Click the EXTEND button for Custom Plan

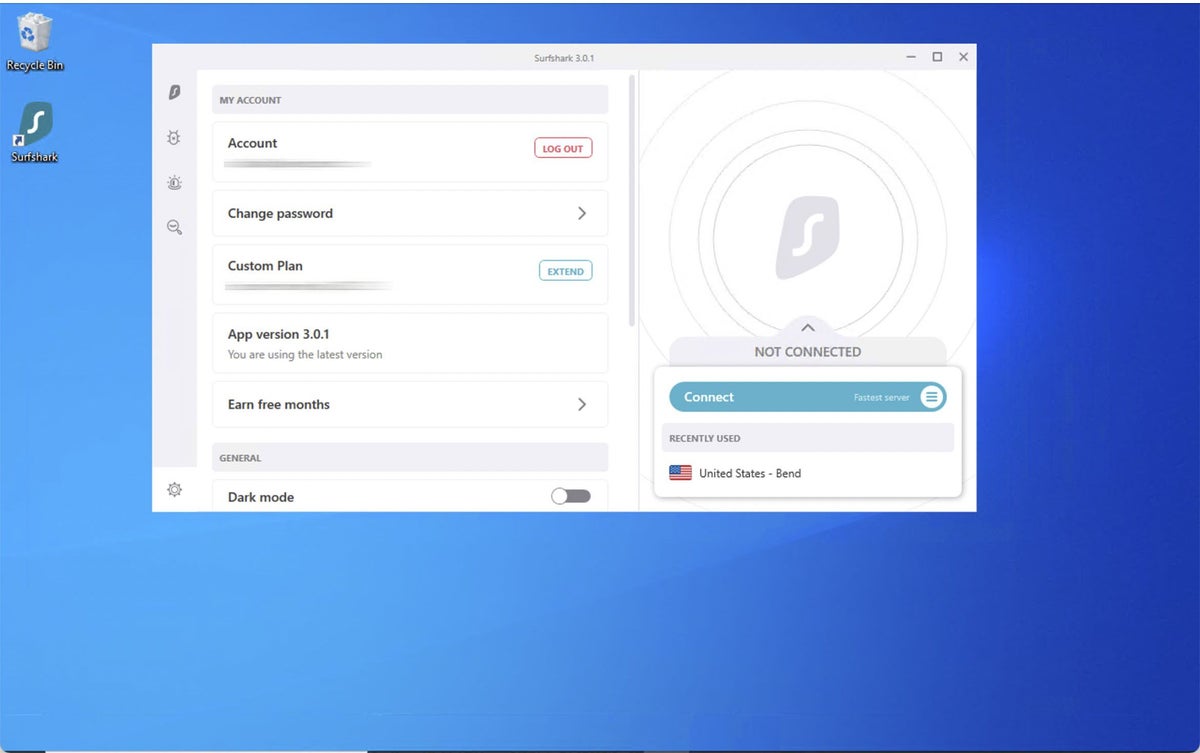565,271
